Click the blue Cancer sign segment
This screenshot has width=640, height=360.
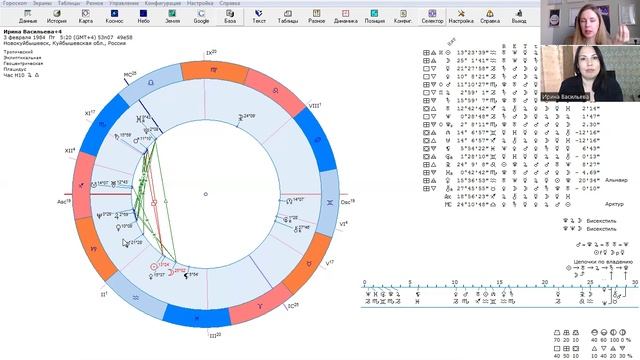318,140
